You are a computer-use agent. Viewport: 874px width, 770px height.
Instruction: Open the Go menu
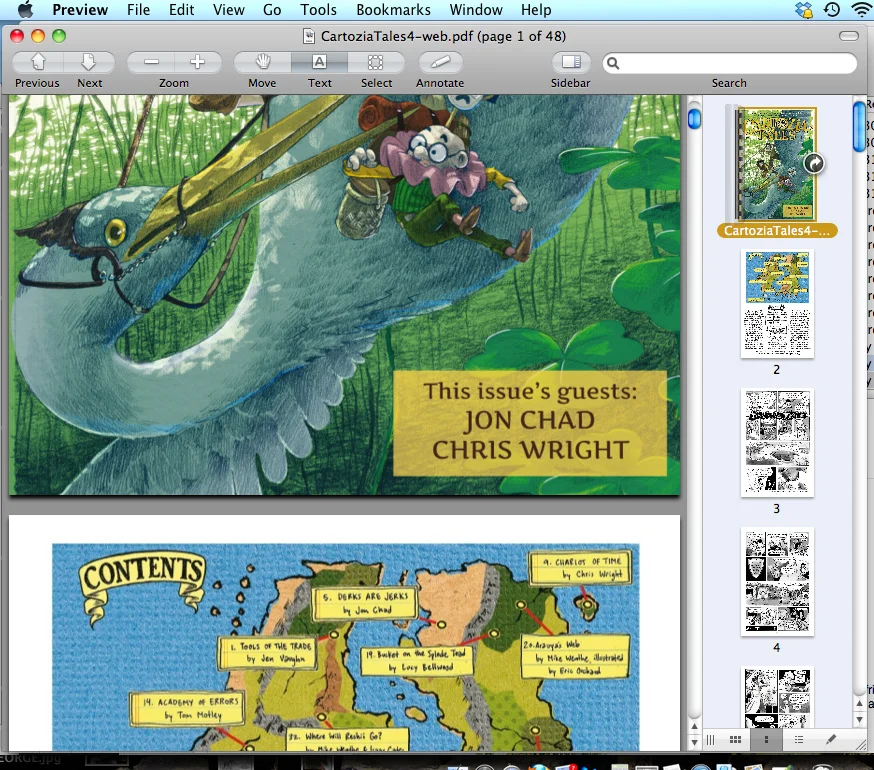click(x=272, y=9)
